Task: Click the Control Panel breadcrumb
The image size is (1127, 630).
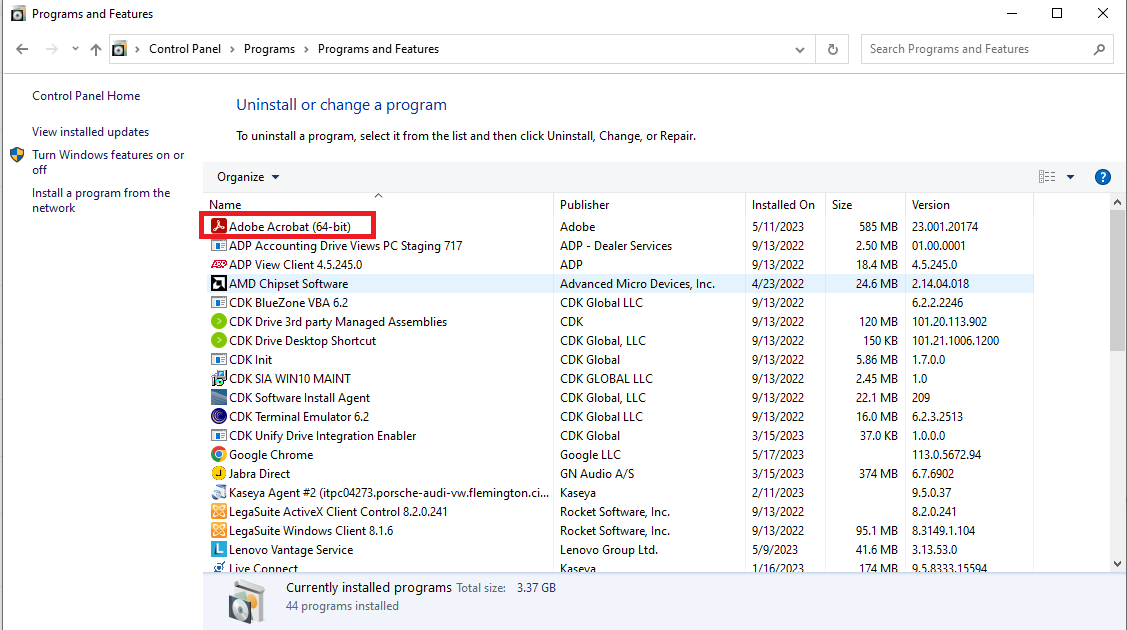Action: click(x=185, y=49)
